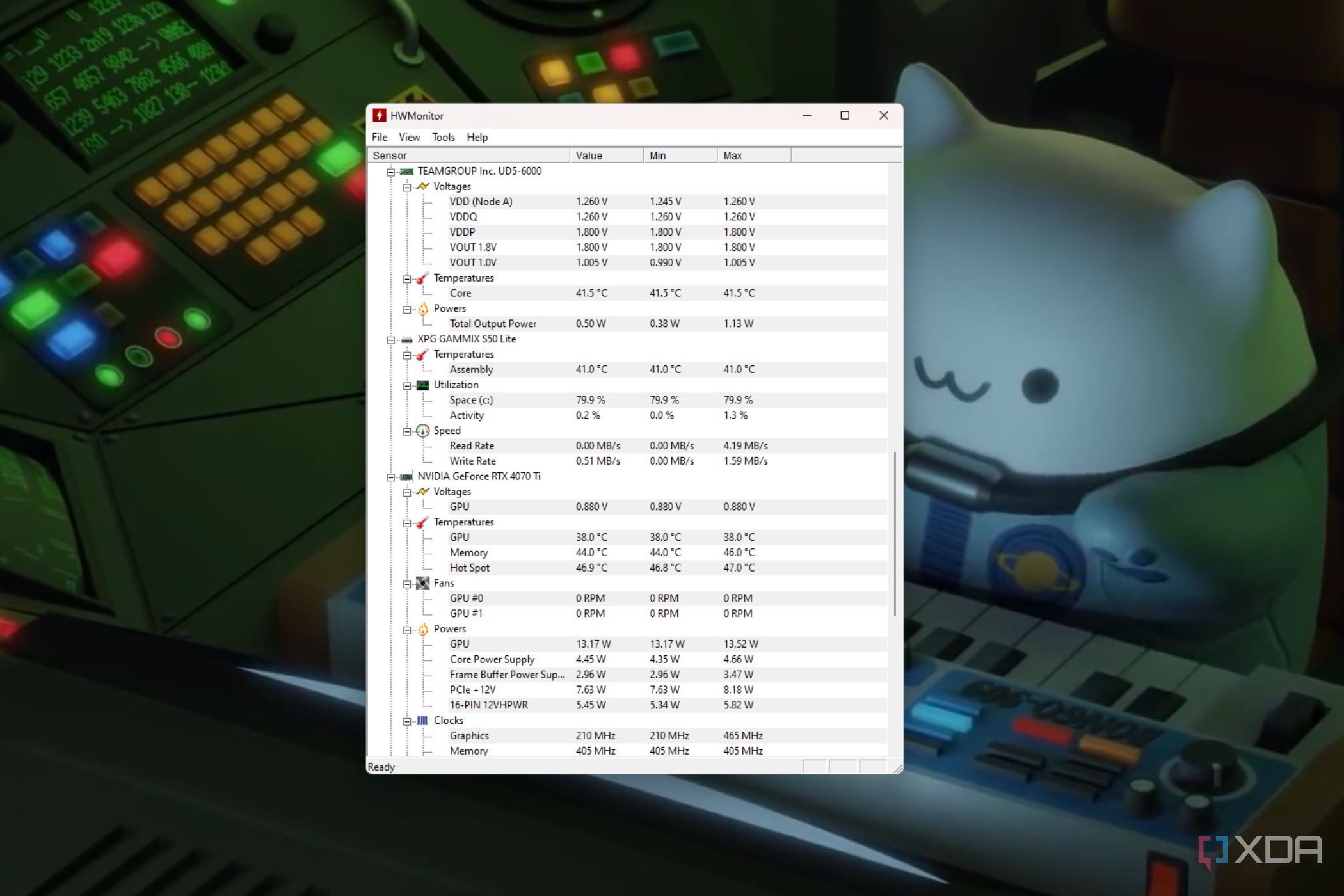Click the Clocks waveform icon for the GPU
Screen dimensions: 1344x896
pos(423,720)
